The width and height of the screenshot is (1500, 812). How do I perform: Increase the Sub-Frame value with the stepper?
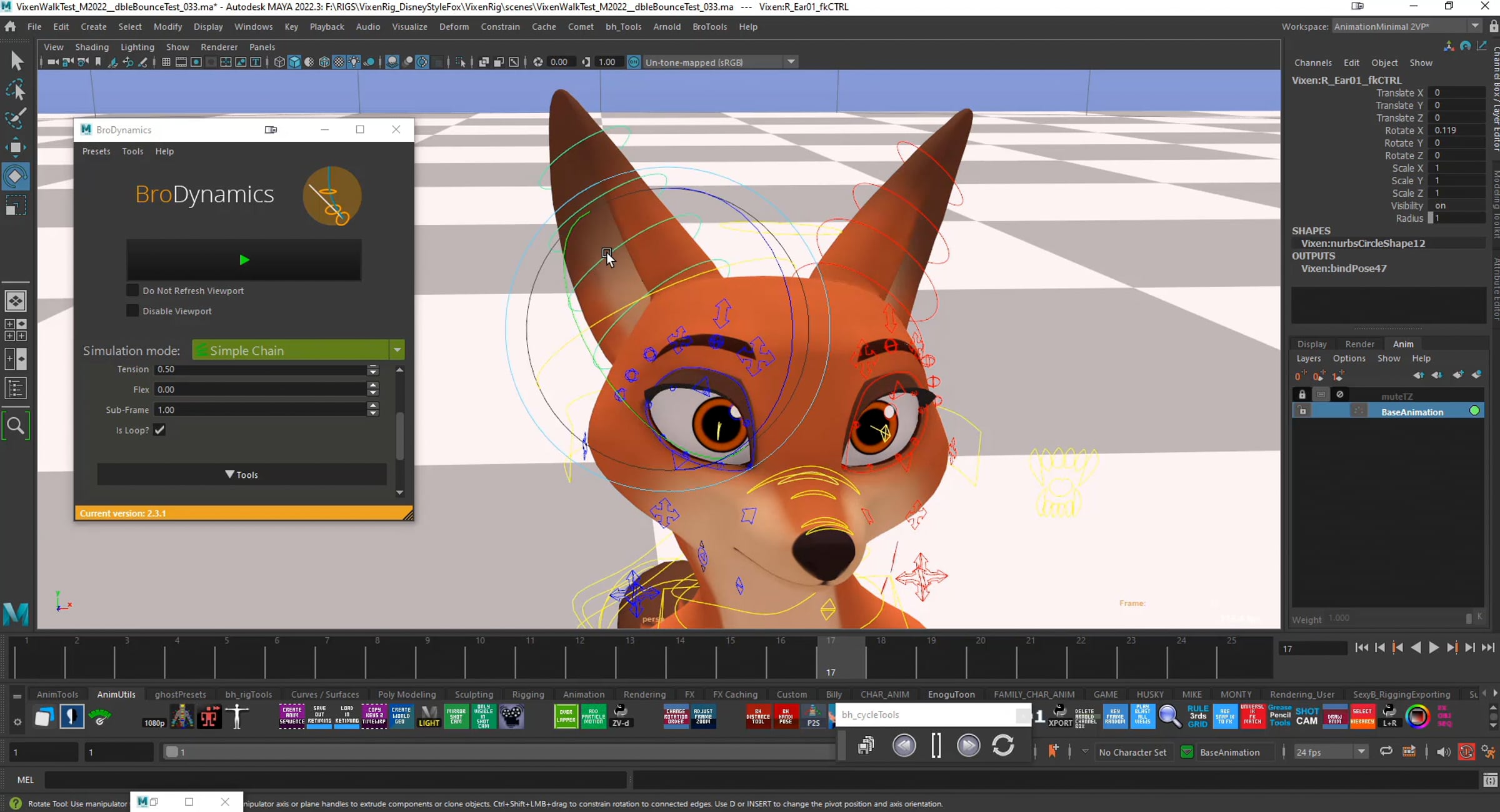click(373, 407)
